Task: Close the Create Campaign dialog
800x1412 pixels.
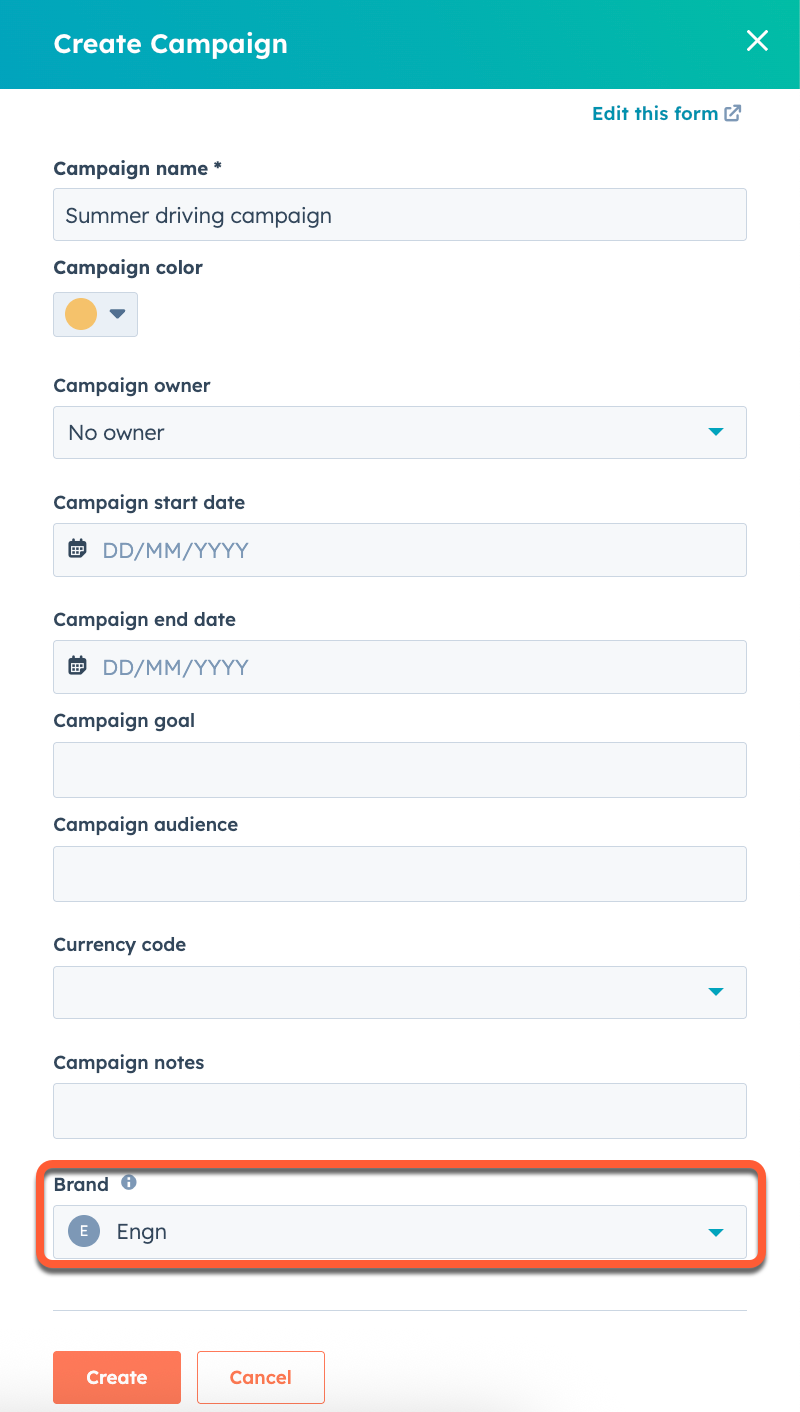Action: (757, 41)
